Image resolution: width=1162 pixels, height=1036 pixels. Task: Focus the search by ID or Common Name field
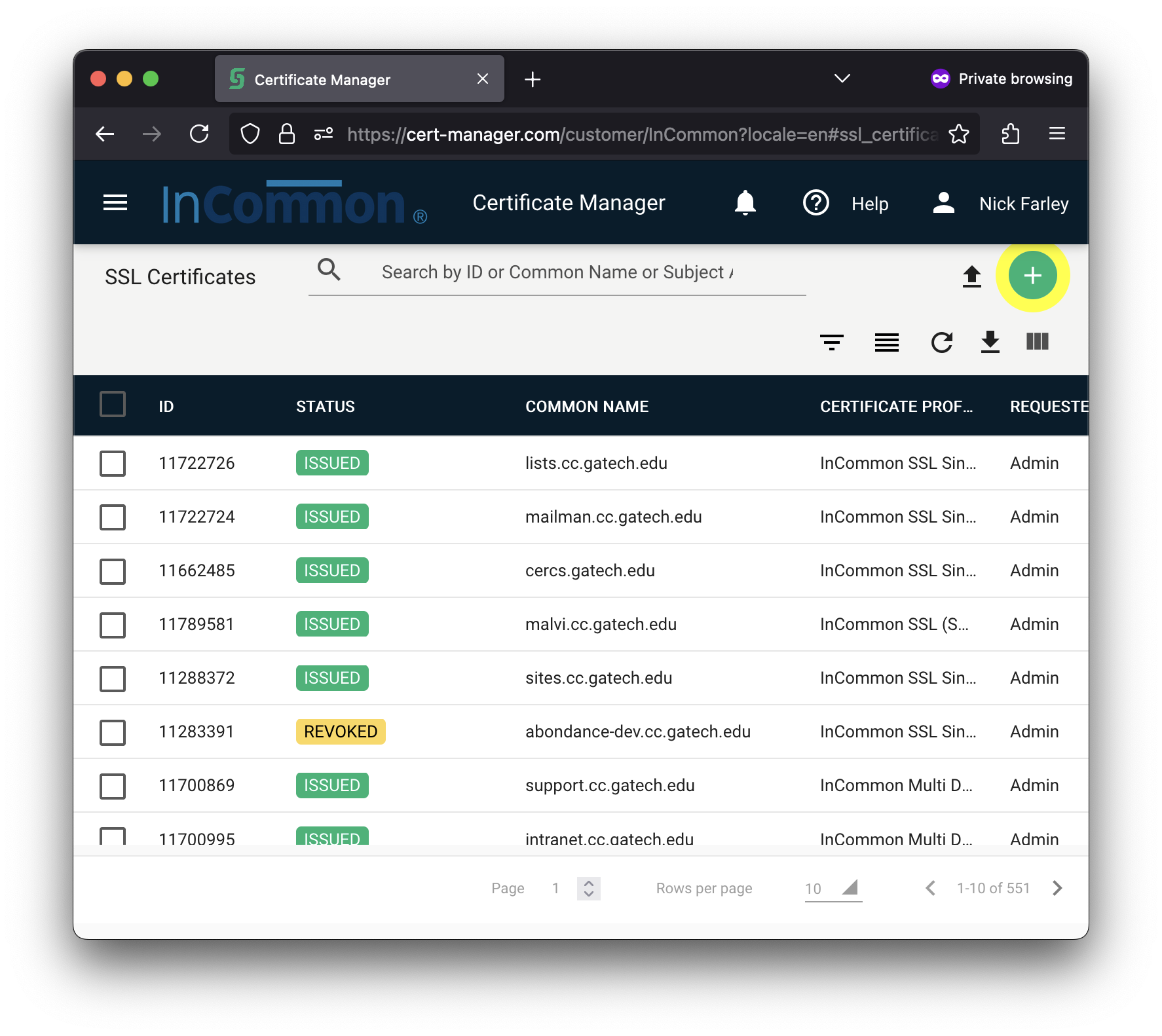[x=557, y=272]
